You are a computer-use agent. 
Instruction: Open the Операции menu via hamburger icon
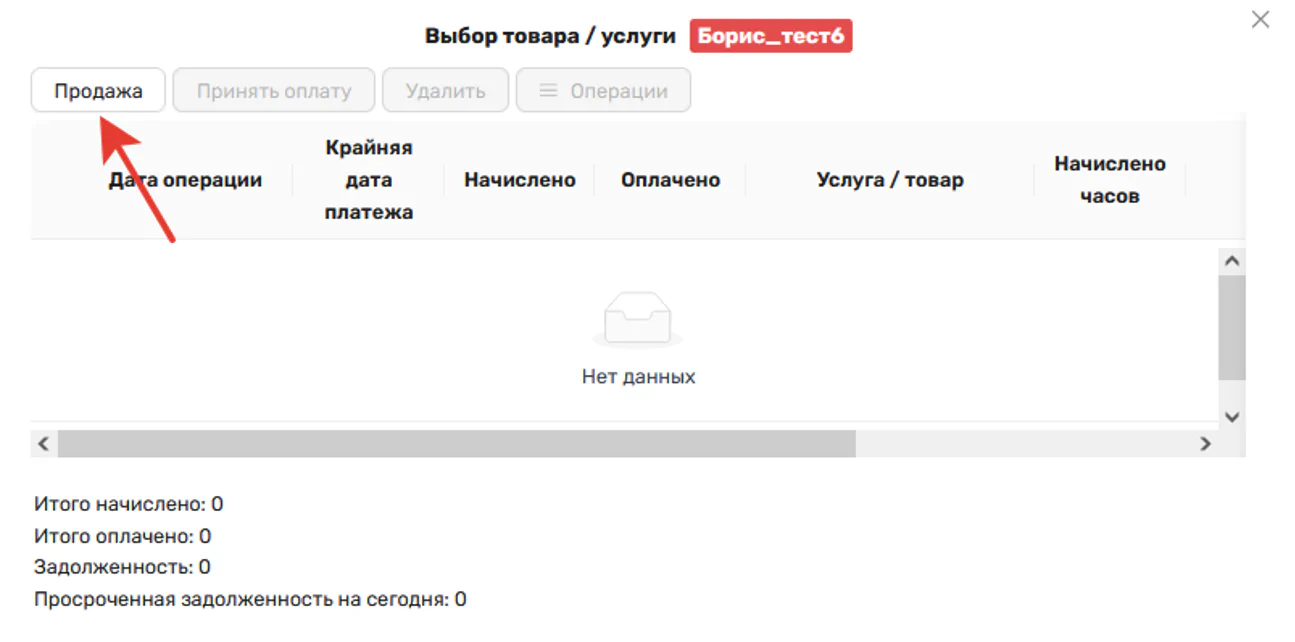click(x=548, y=89)
